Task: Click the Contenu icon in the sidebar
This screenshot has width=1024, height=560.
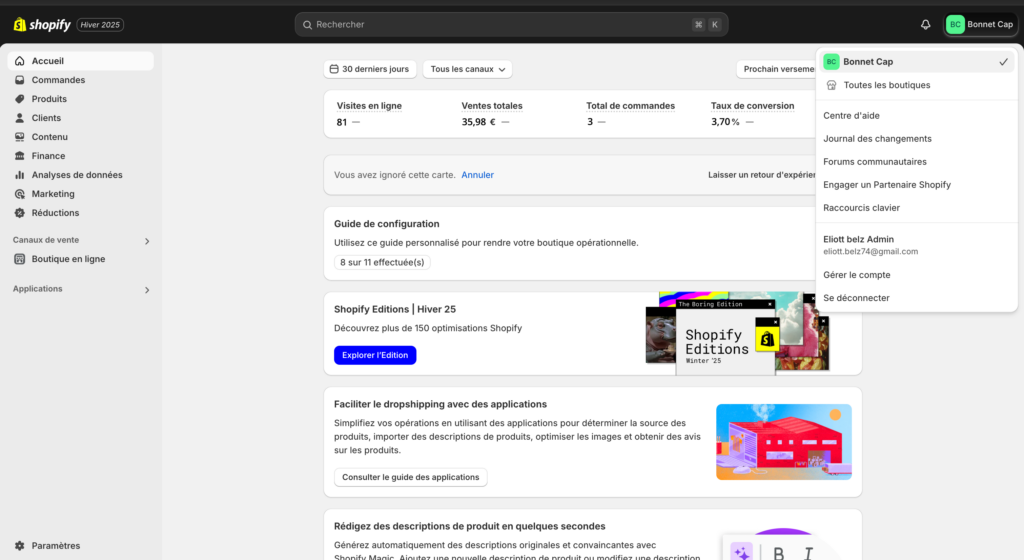Action: (x=20, y=136)
